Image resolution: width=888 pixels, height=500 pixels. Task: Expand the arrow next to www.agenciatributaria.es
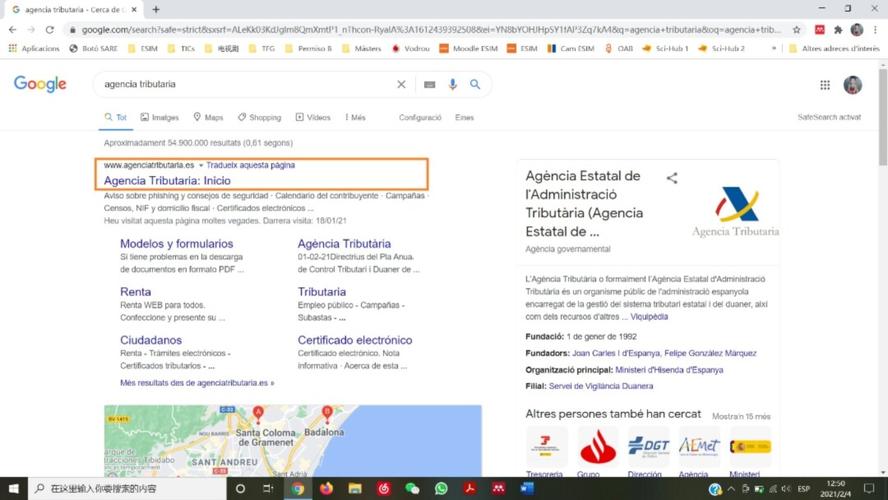[200, 165]
